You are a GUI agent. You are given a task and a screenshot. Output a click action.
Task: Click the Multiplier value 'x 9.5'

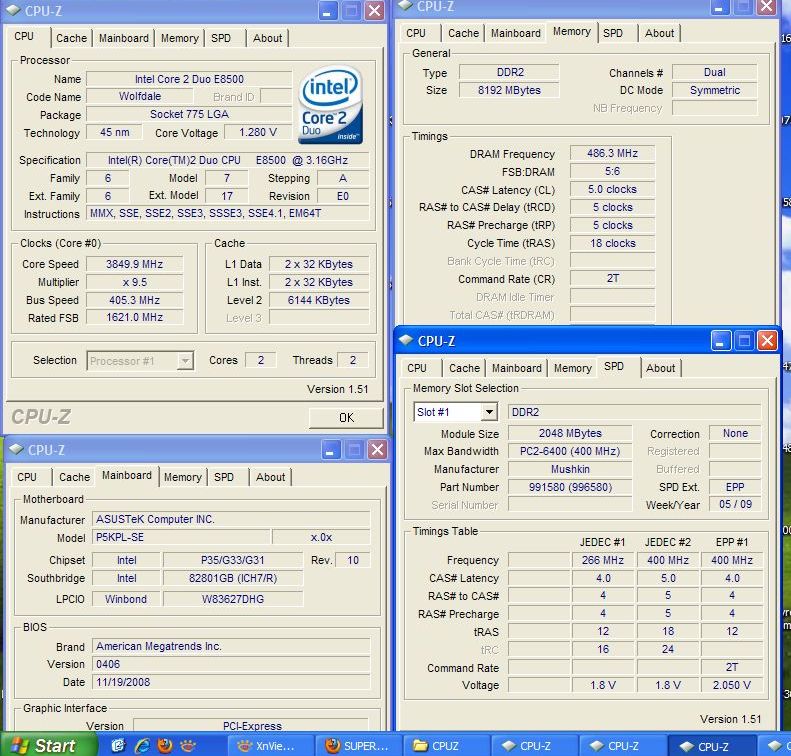[x=134, y=282]
